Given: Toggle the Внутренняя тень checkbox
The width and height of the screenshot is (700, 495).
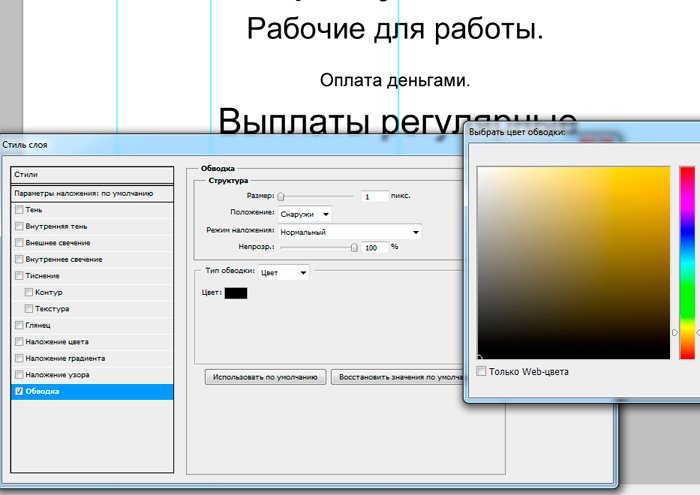Looking at the screenshot, I should [x=19, y=227].
